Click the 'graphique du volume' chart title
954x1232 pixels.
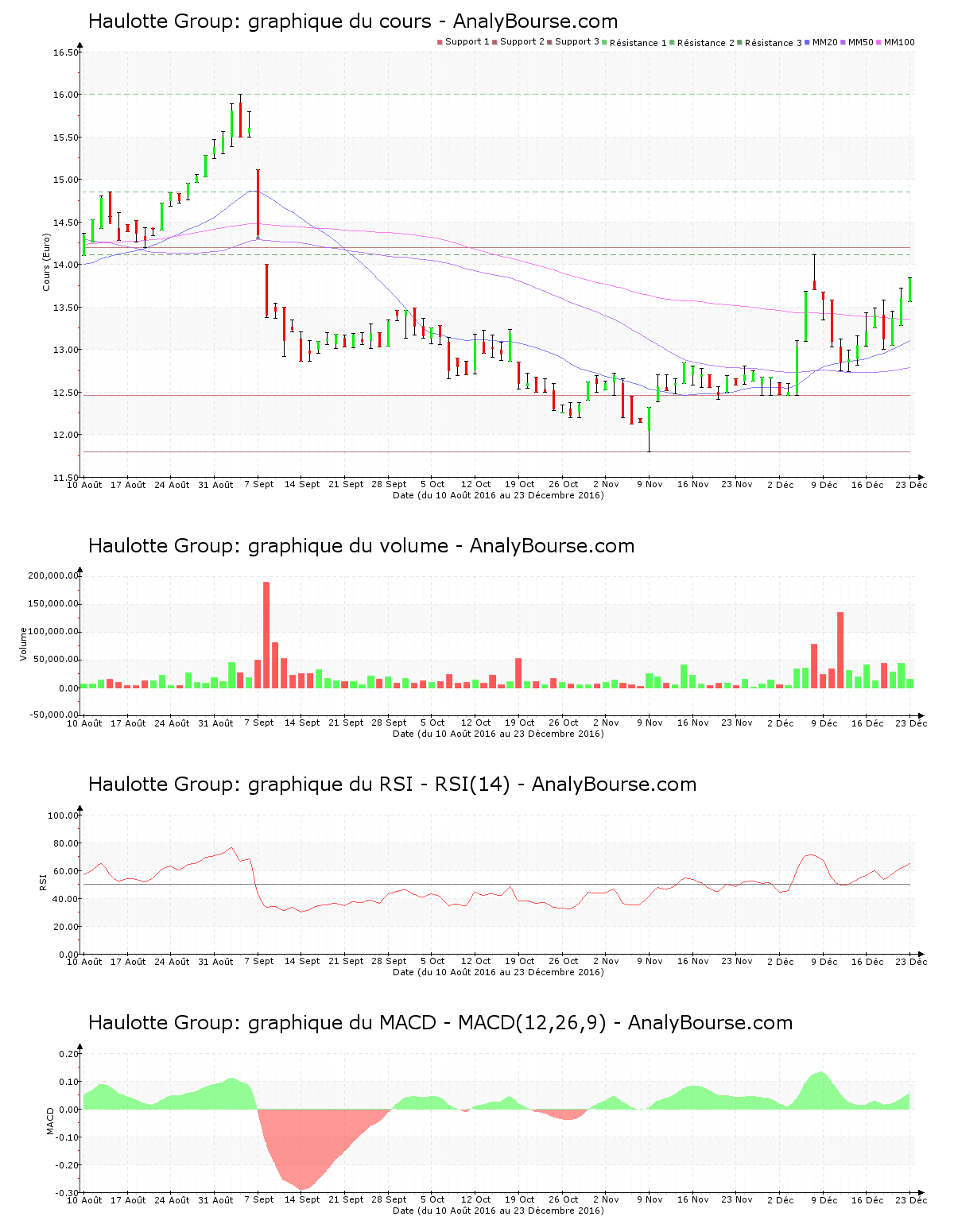362,546
